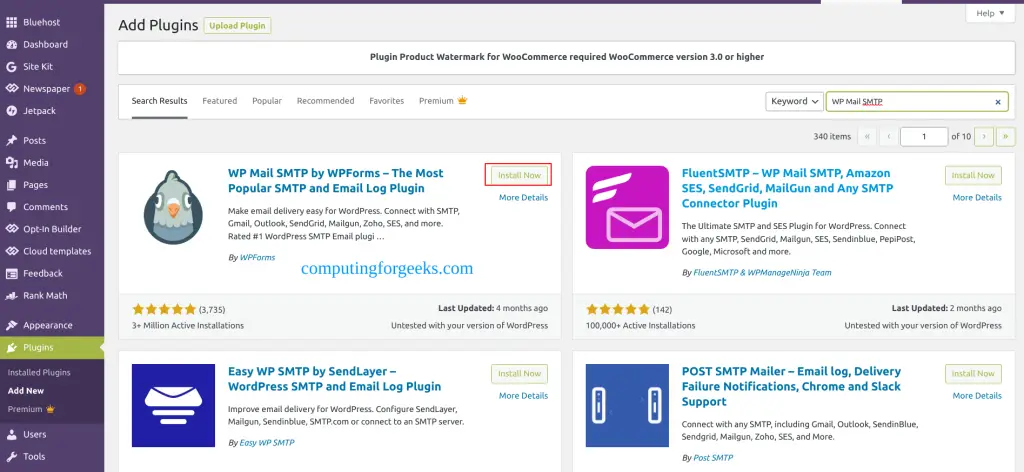Click the Pages document icon

click(x=11, y=185)
